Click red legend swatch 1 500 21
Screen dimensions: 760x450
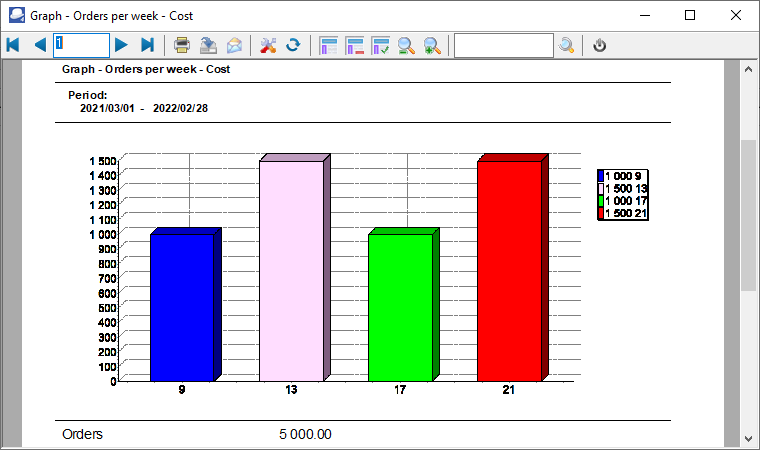point(601,213)
